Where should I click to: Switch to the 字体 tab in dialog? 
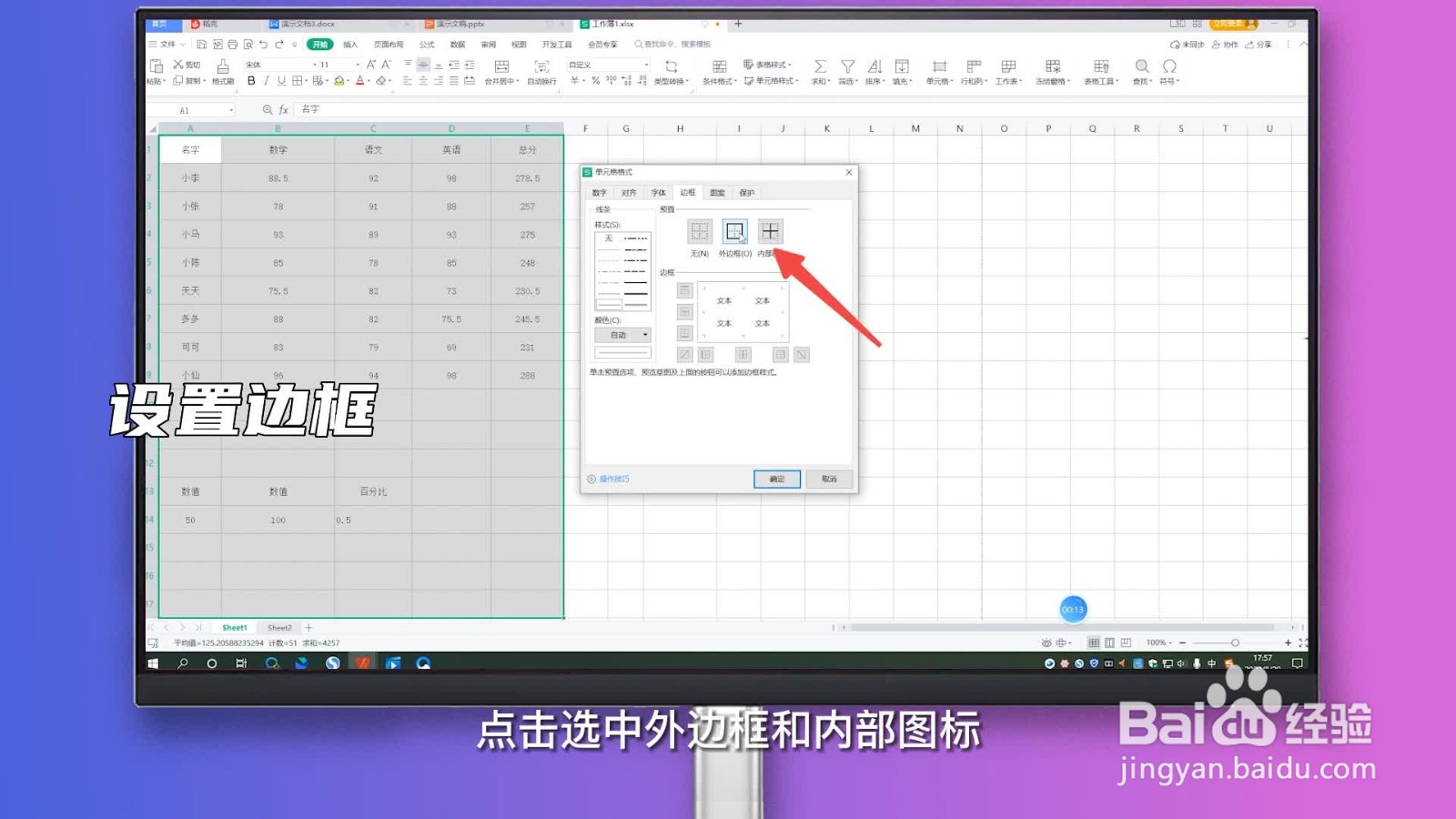click(x=658, y=193)
